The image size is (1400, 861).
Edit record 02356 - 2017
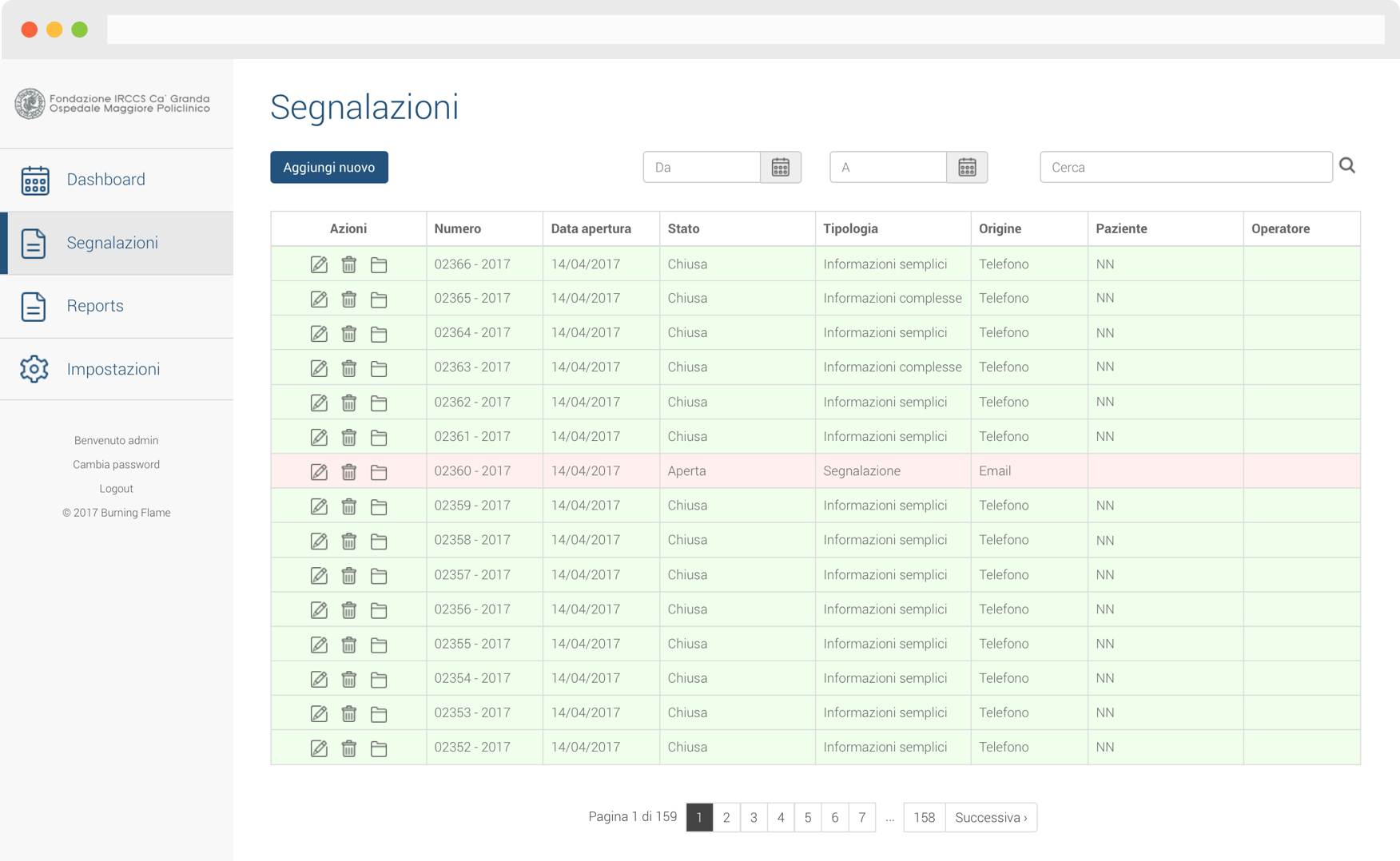pos(319,609)
